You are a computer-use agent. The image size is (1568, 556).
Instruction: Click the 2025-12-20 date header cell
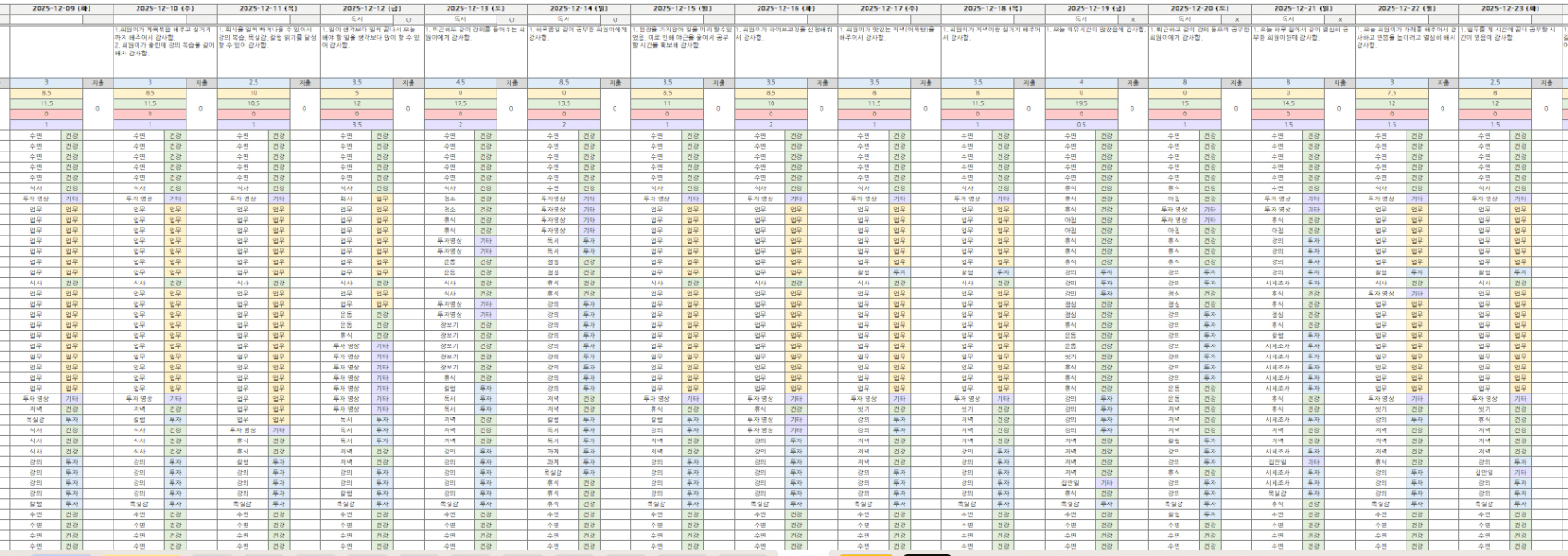[1200, 8]
